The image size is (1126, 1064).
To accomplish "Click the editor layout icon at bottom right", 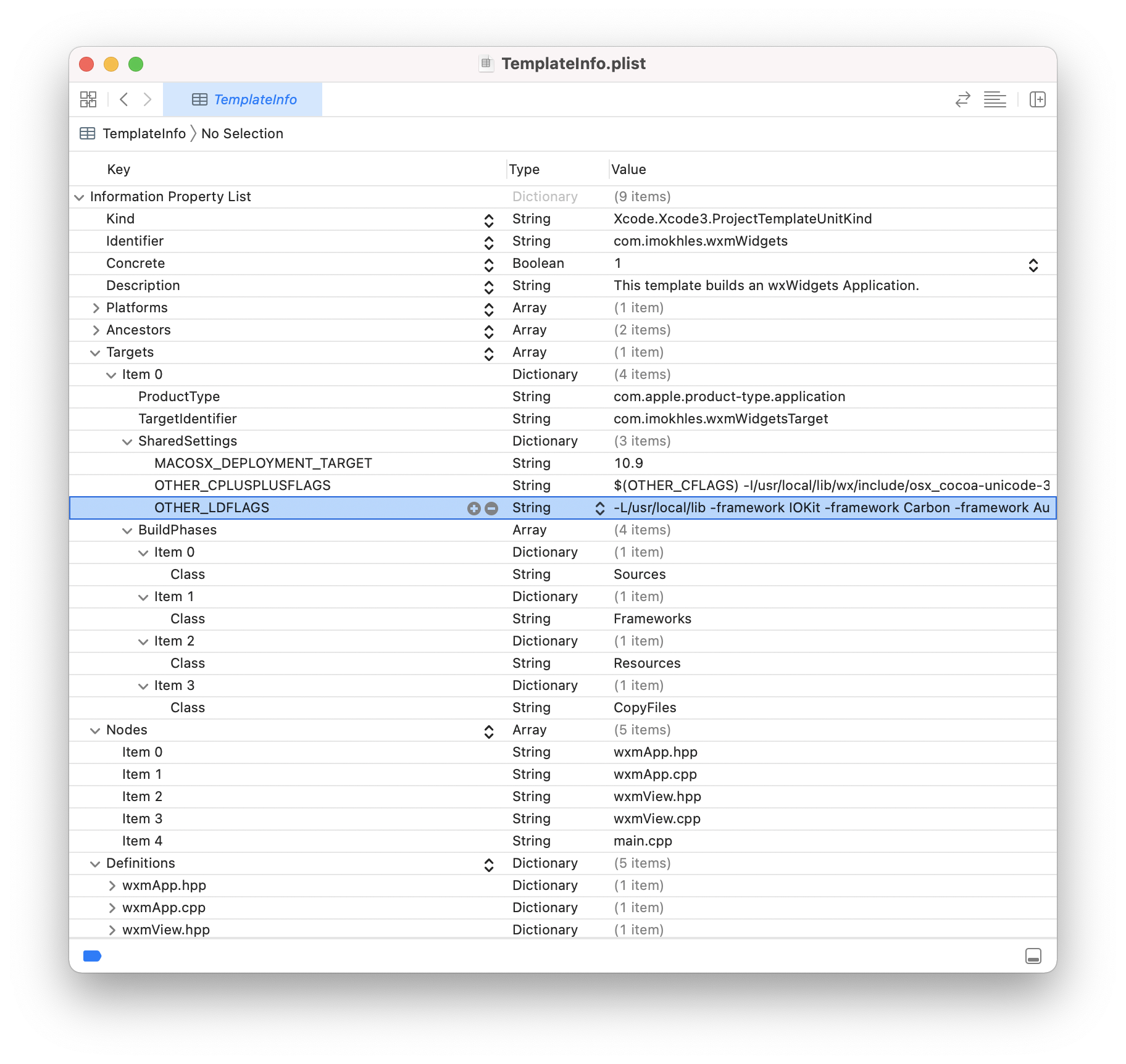I will tap(1033, 955).
